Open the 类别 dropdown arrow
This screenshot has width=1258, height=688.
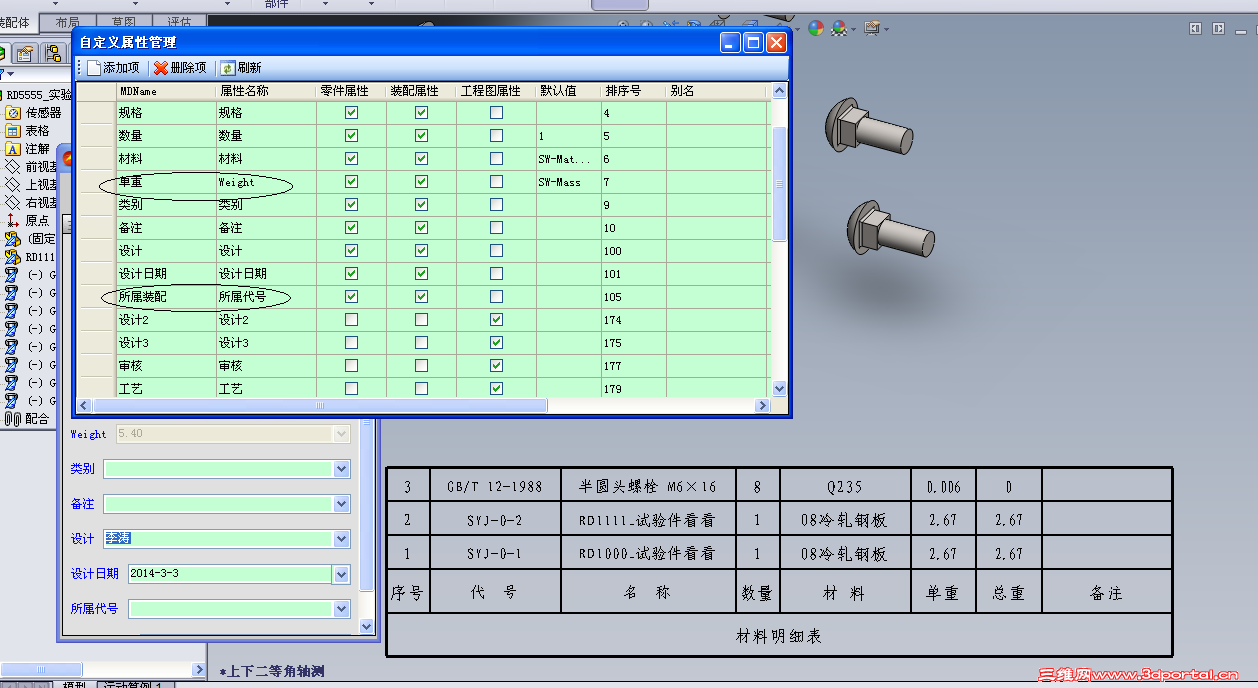[x=342, y=469]
